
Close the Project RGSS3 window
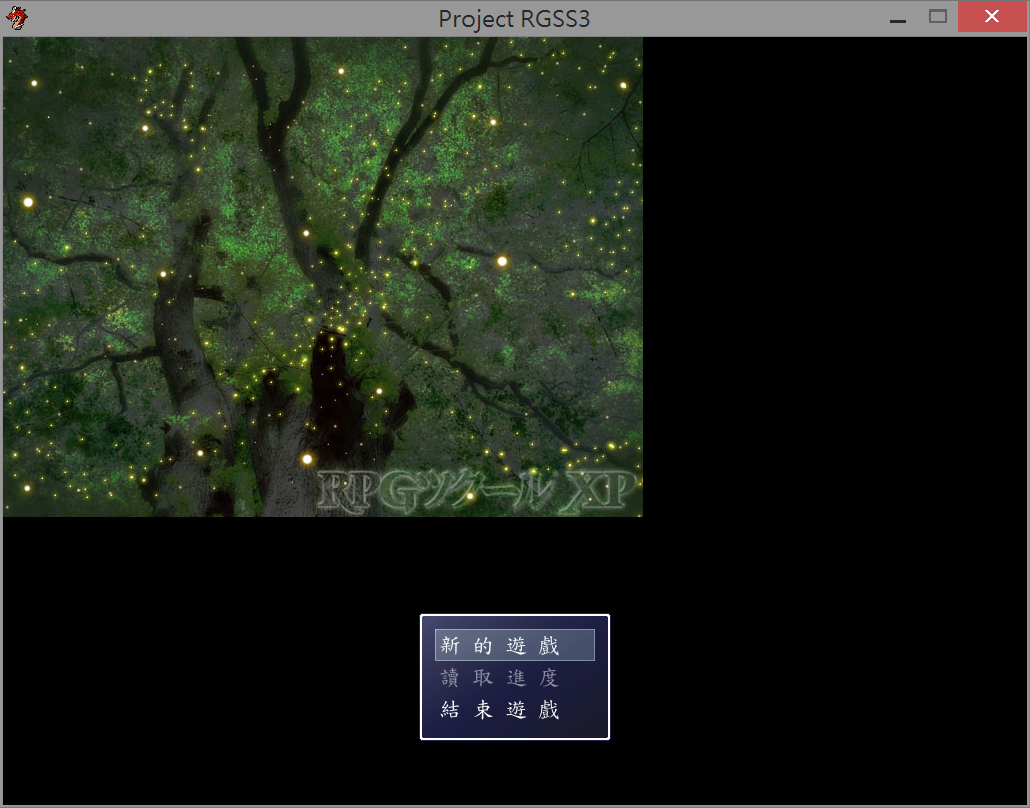[992, 16]
